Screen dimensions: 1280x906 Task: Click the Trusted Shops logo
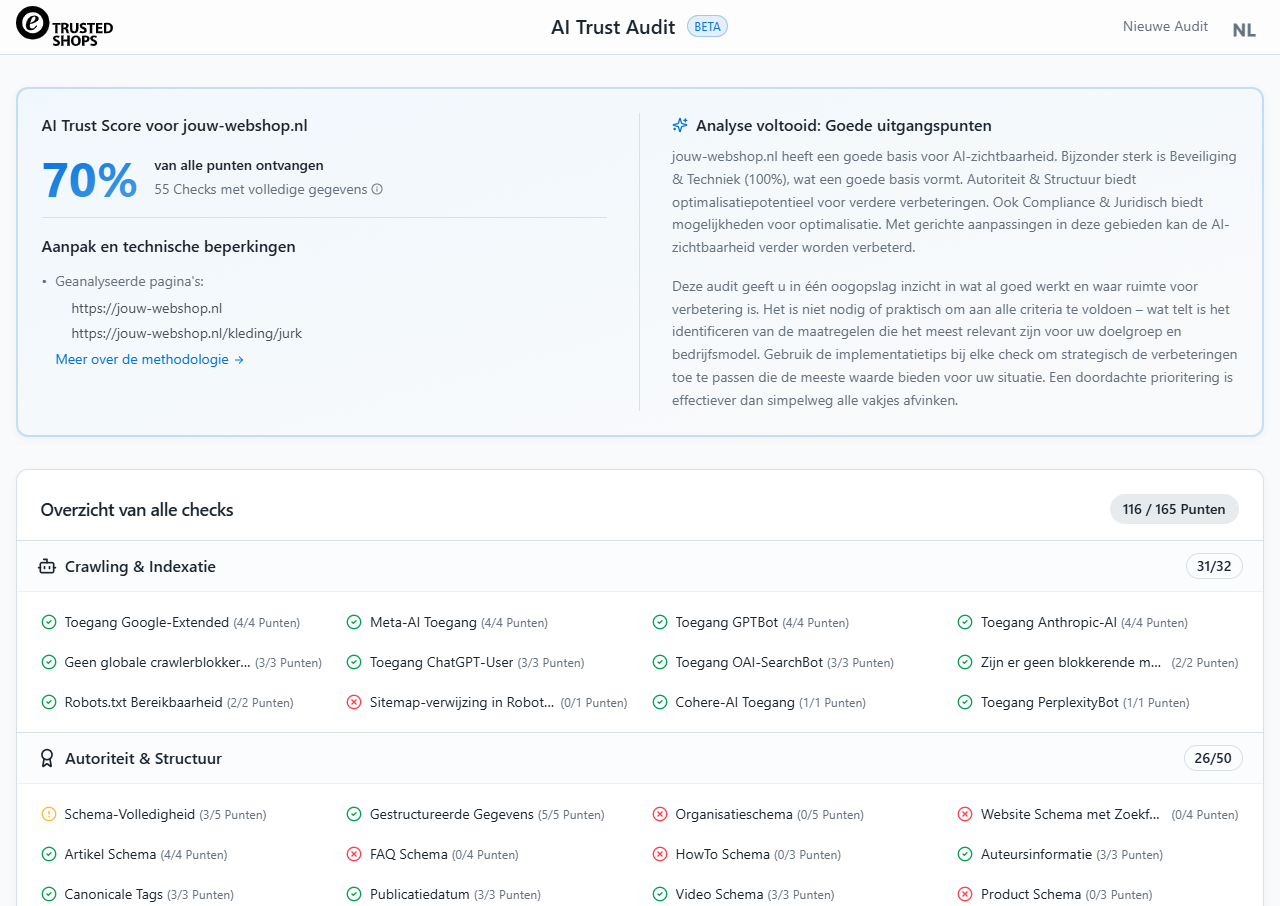pyautogui.click(x=65, y=27)
